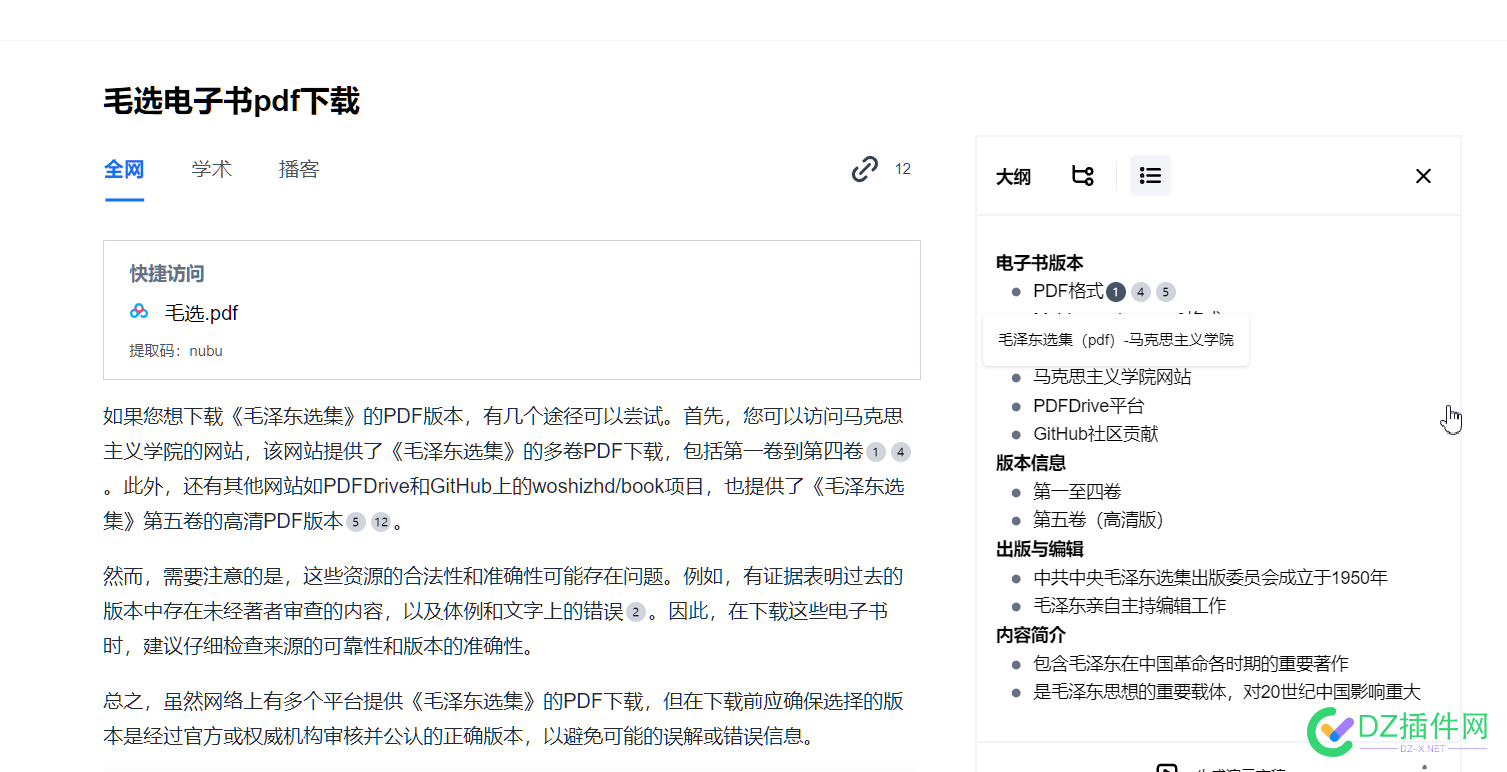Screen dimensions: 1507x772
Task: Close the 大纲 outline panel
Action: click(1423, 176)
